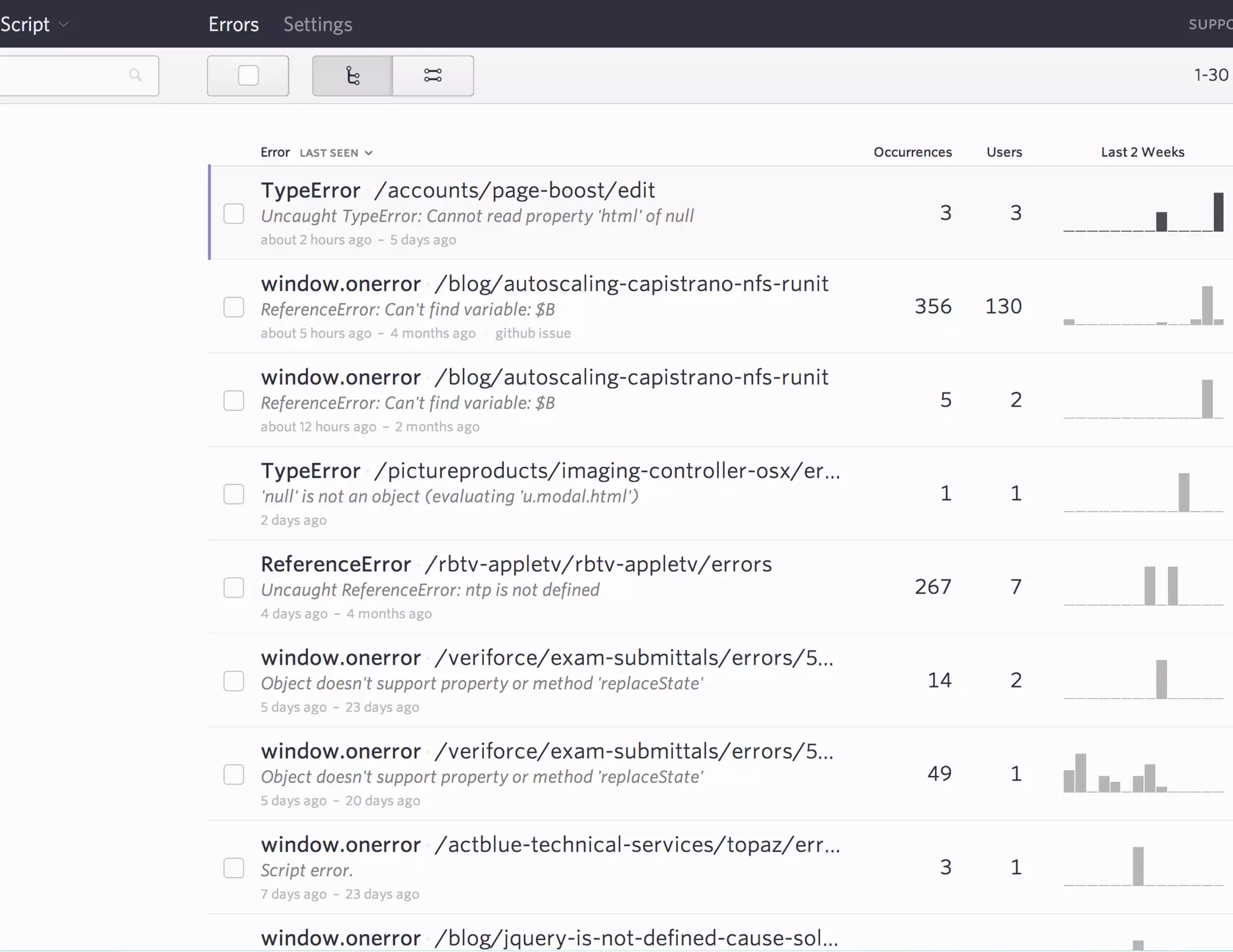1233x952 pixels.
Task: Check the actblue-technical-services Script error checkbox
Action: 234,868
